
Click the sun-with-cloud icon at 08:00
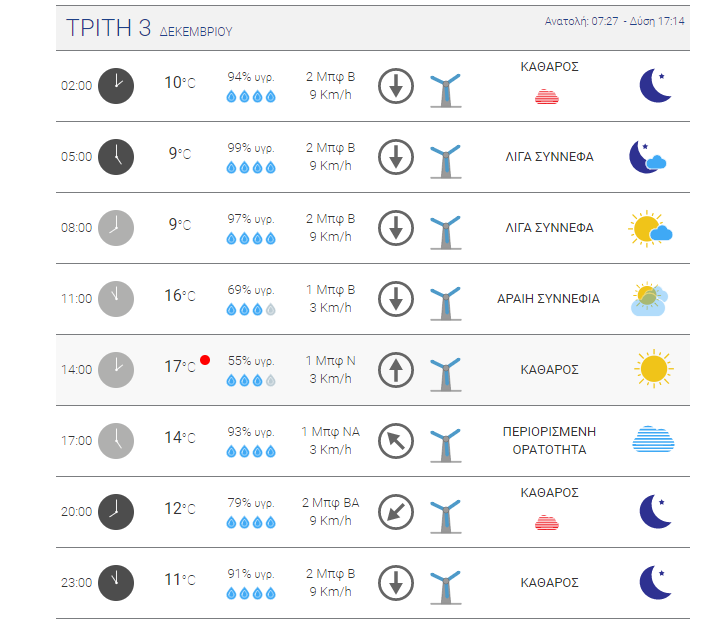pyautogui.click(x=650, y=229)
